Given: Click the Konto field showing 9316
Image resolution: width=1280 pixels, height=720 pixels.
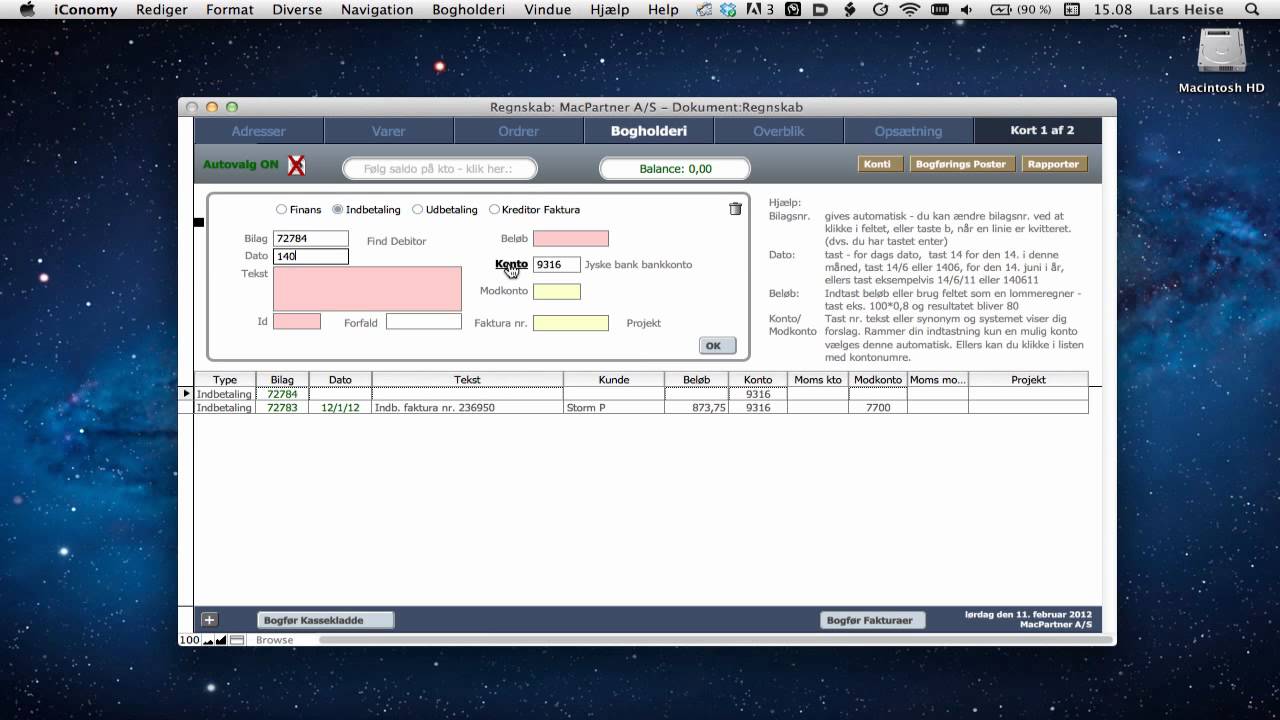Looking at the screenshot, I should tap(556, 265).
